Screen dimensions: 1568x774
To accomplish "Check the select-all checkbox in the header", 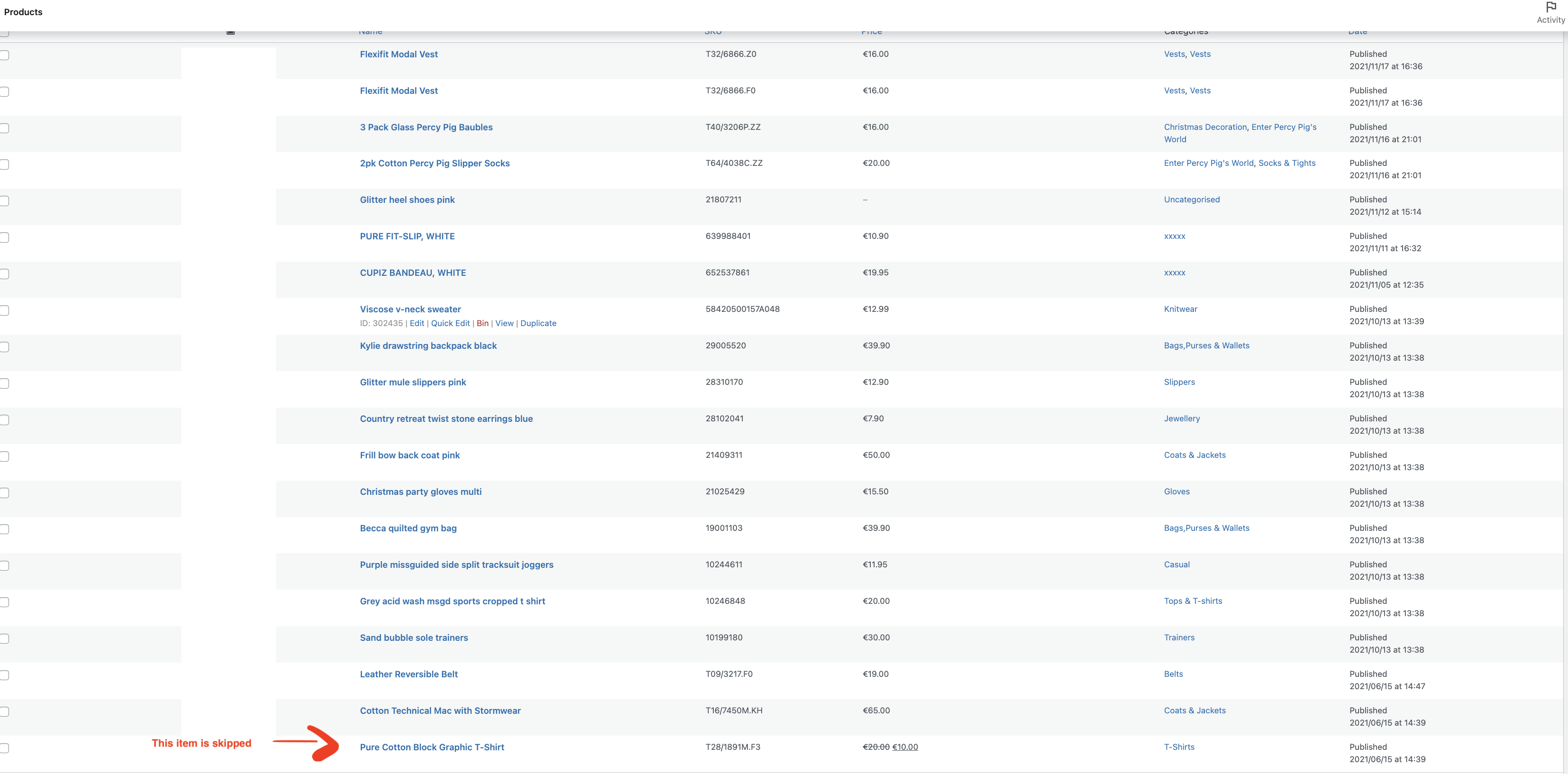I will coord(4,35).
